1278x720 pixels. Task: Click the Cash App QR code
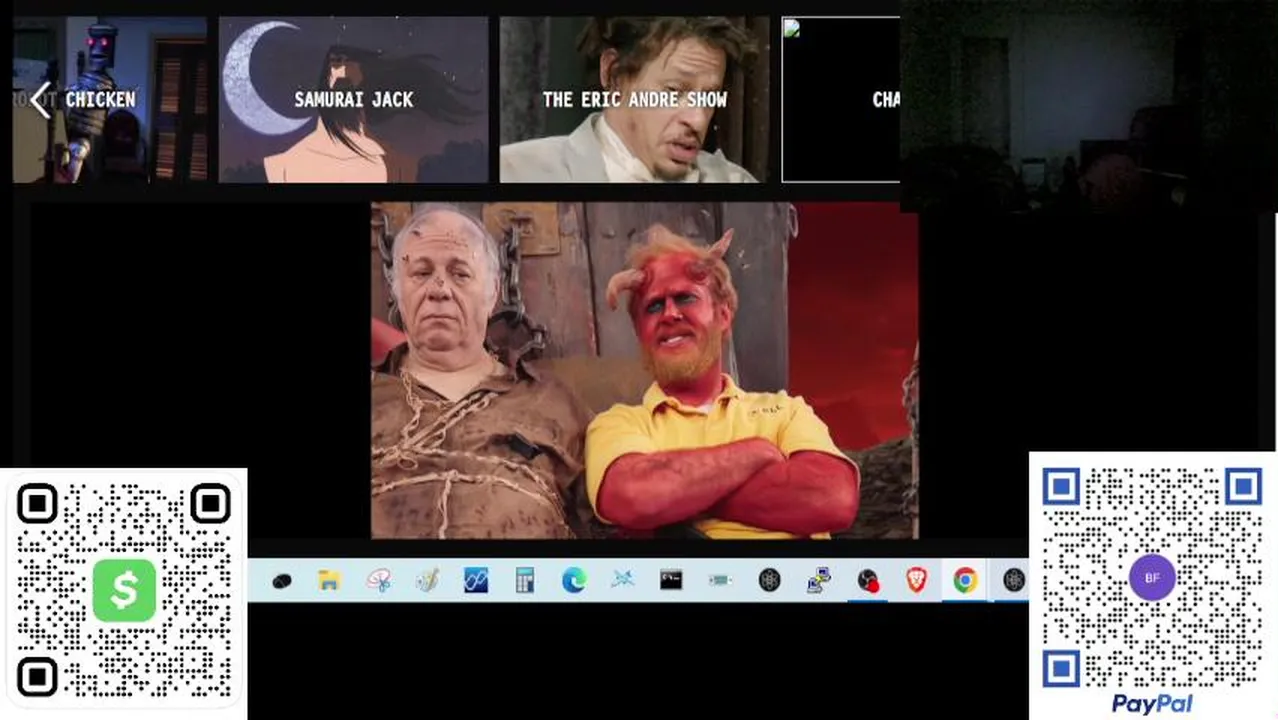124,592
